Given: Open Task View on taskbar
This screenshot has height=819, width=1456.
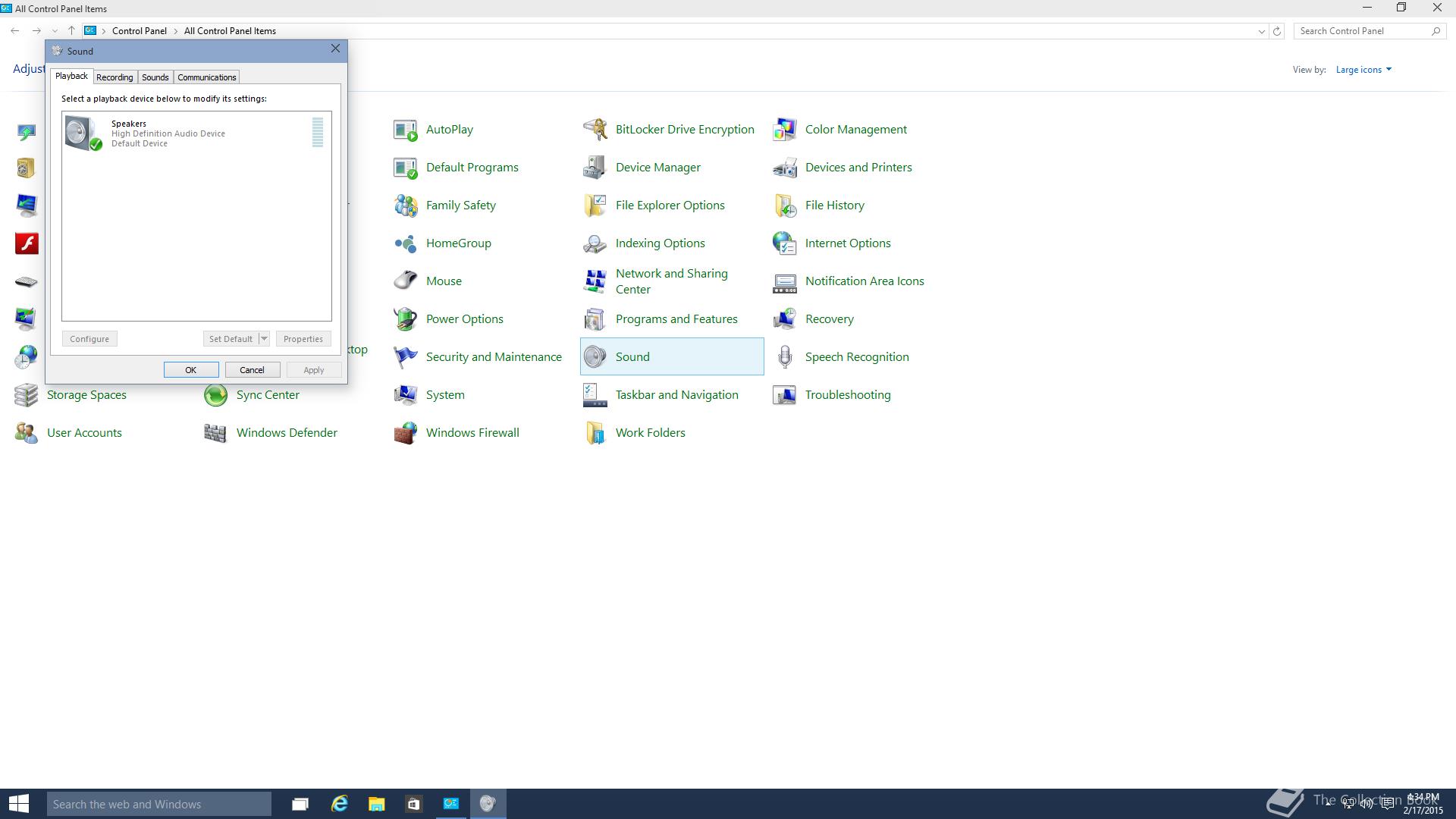Looking at the screenshot, I should [x=300, y=804].
